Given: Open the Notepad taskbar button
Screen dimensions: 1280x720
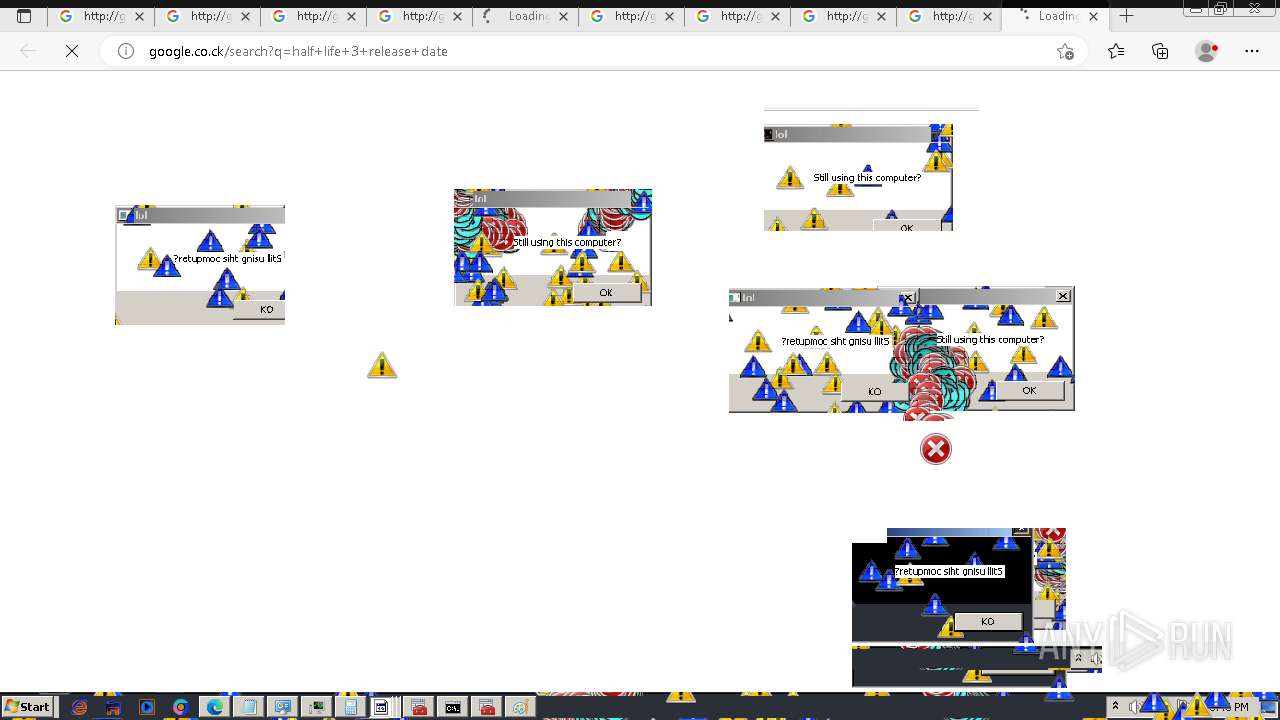Looking at the screenshot, I should pyautogui.click(x=249, y=707).
